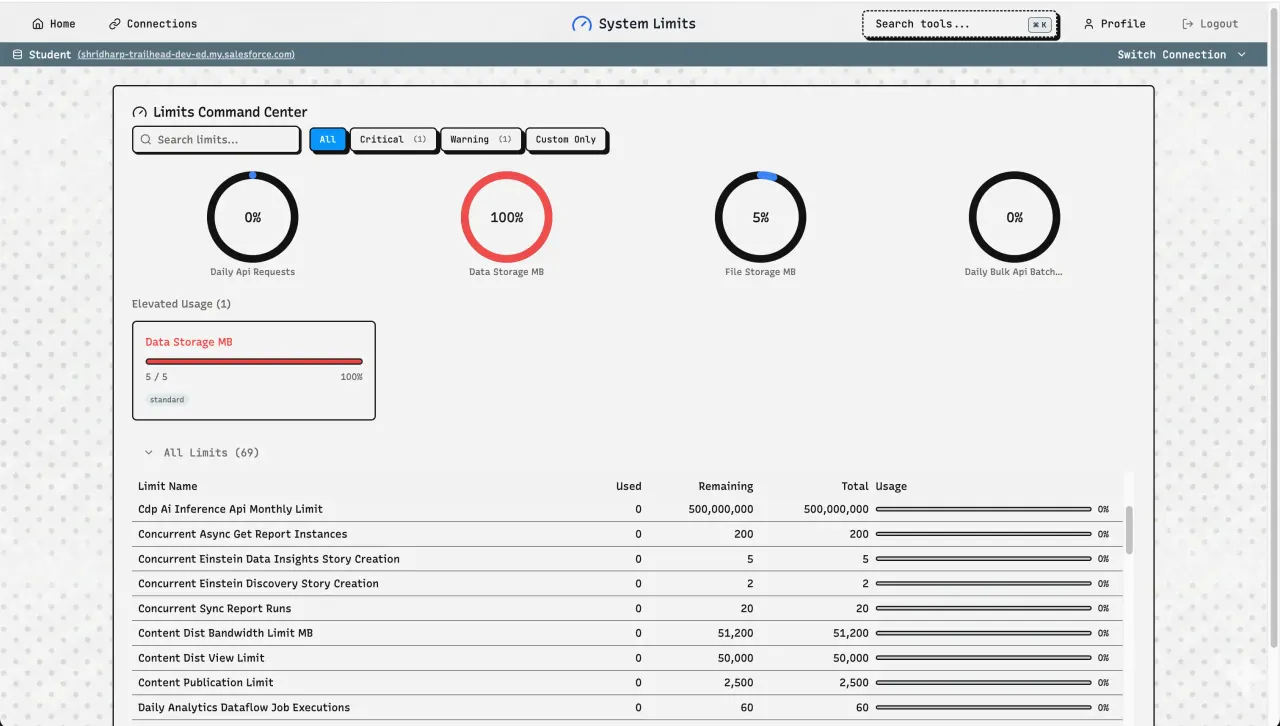Click the Data Storage MB 100% gauge
Viewport: 1280px width, 726px height.
pyautogui.click(x=507, y=217)
